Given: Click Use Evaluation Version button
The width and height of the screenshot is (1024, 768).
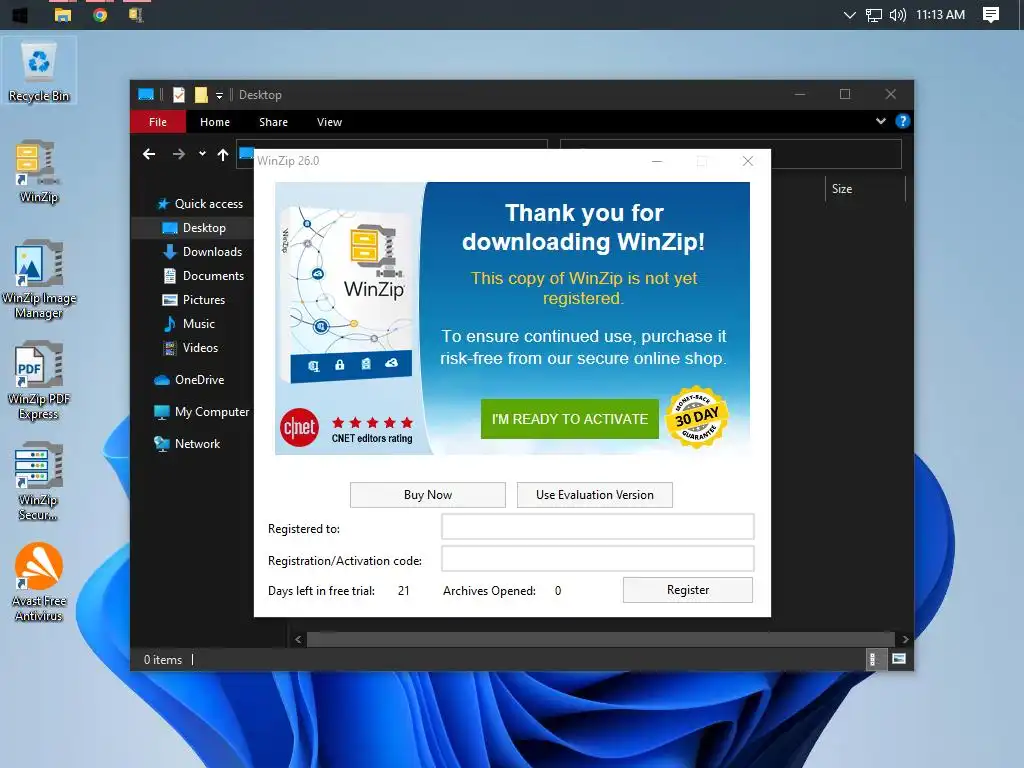Looking at the screenshot, I should tap(594, 494).
